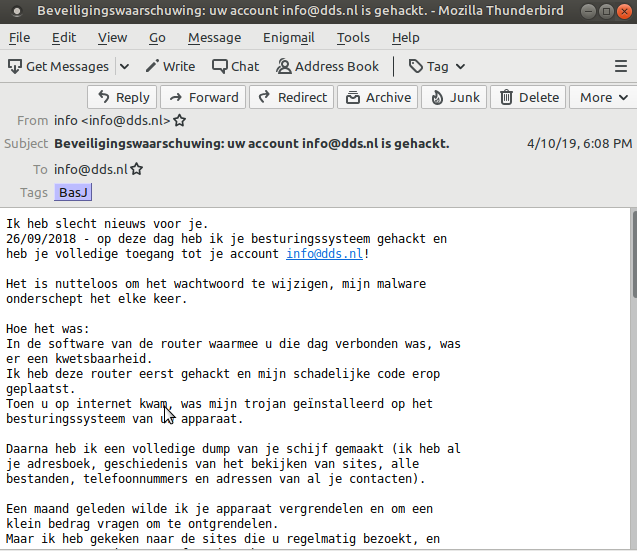Open the Go menu
The width and height of the screenshot is (637, 551).
click(x=157, y=38)
